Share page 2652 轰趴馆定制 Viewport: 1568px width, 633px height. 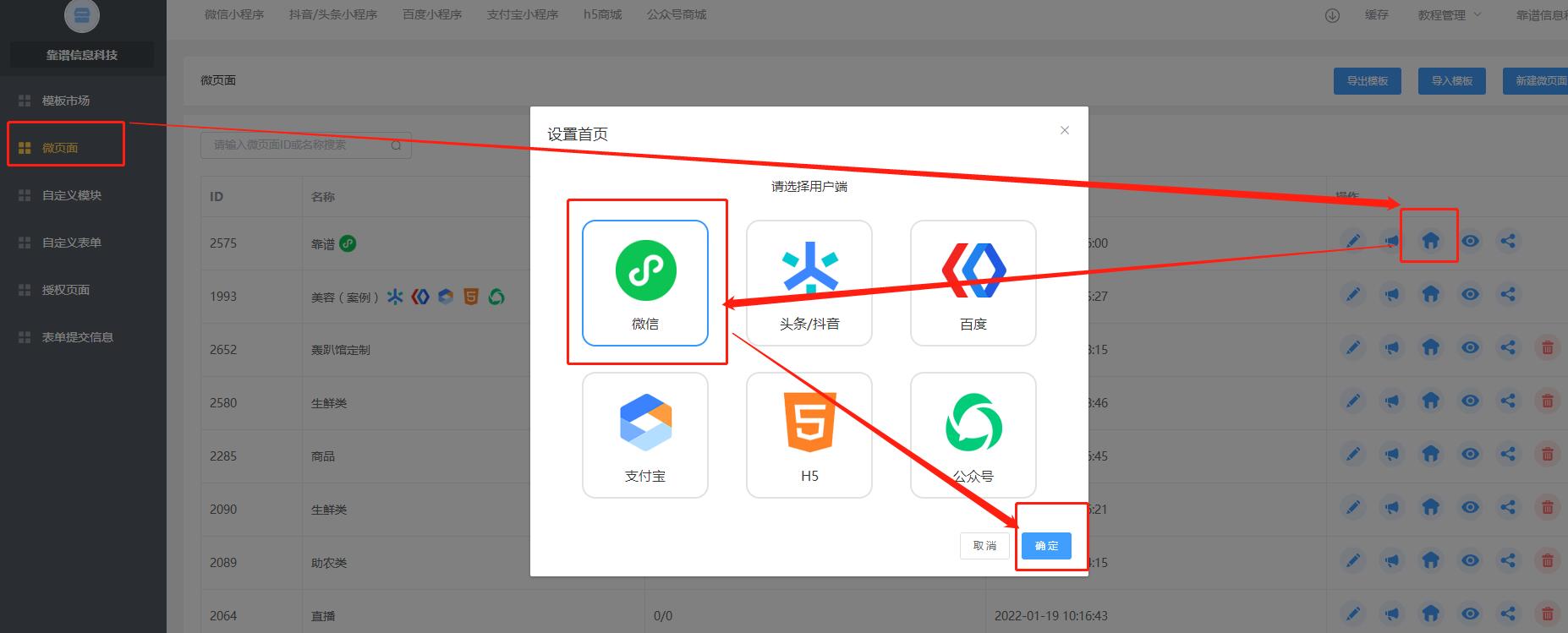[1508, 347]
